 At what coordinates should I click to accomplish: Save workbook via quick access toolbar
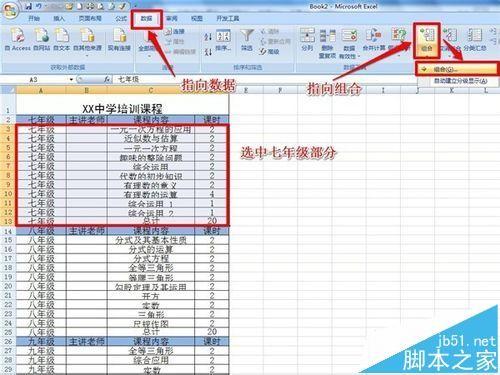29,6
